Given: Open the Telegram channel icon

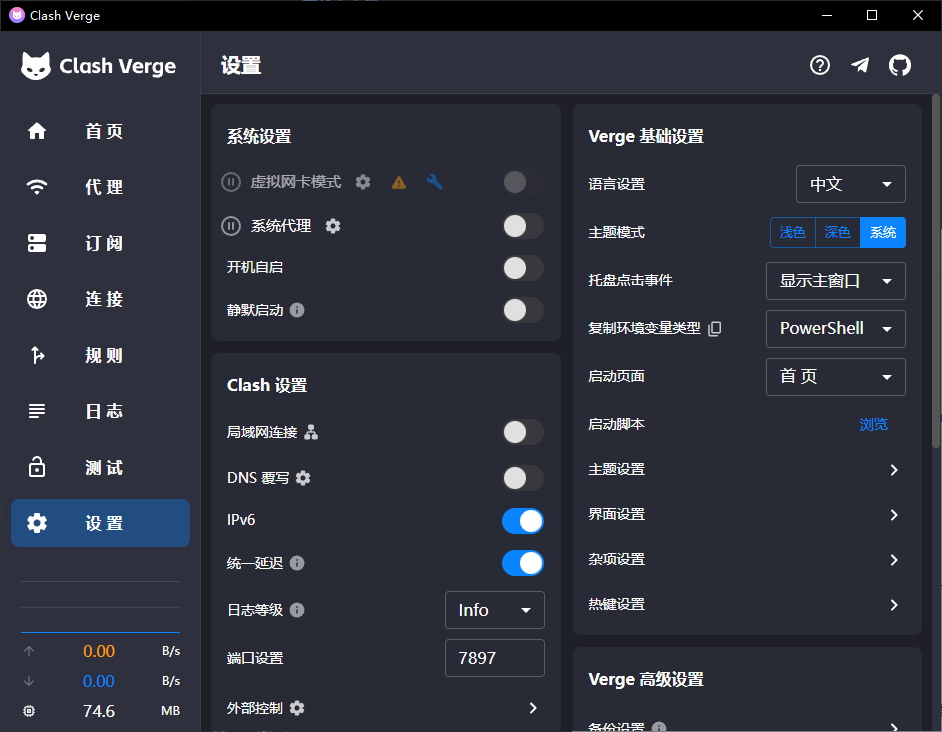Looking at the screenshot, I should coord(860,65).
